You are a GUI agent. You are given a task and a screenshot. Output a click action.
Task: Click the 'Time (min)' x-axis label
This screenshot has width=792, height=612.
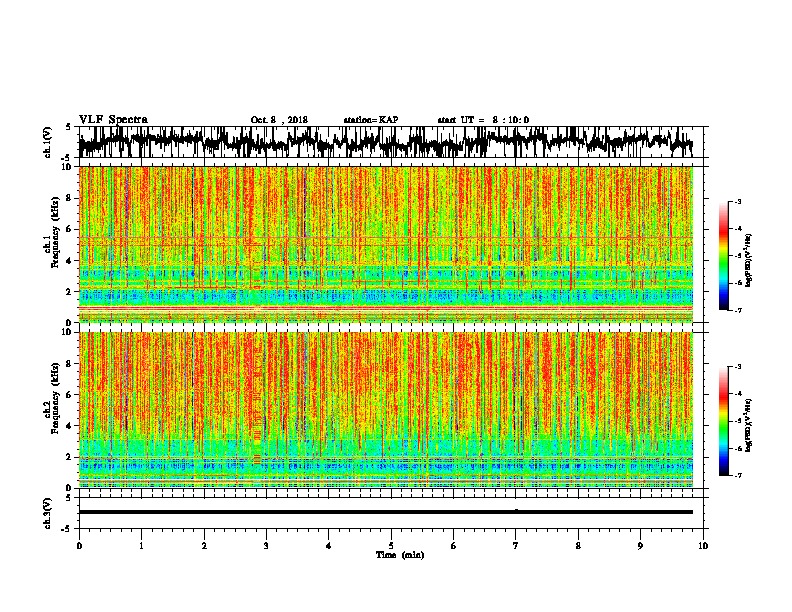click(400, 555)
